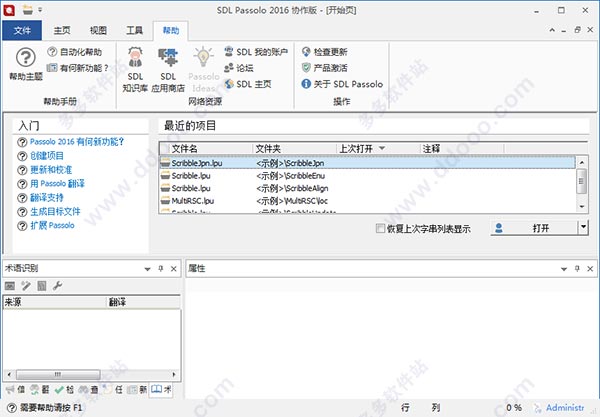Open the 扩展 Passolo link
This screenshot has width=600, height=417.
tap(52, 225)
